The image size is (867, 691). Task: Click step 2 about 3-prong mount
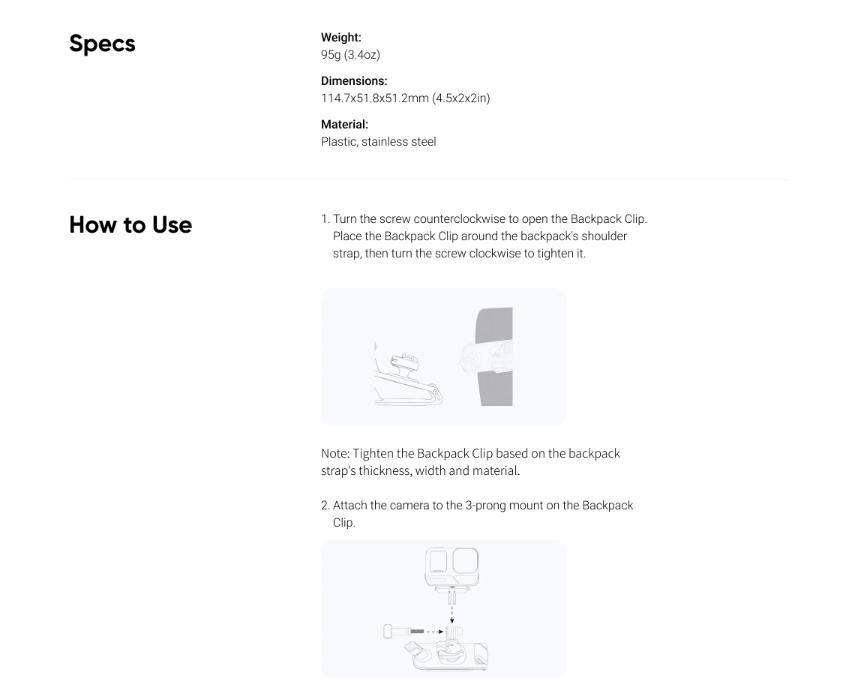pyautogui.click(x=477, y=514)
